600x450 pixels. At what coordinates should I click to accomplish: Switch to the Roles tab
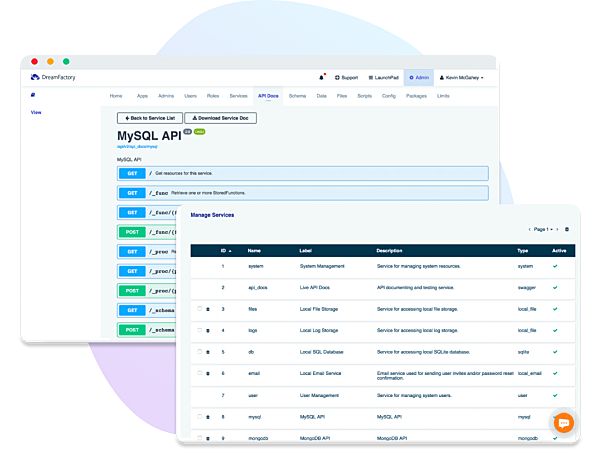213,96
